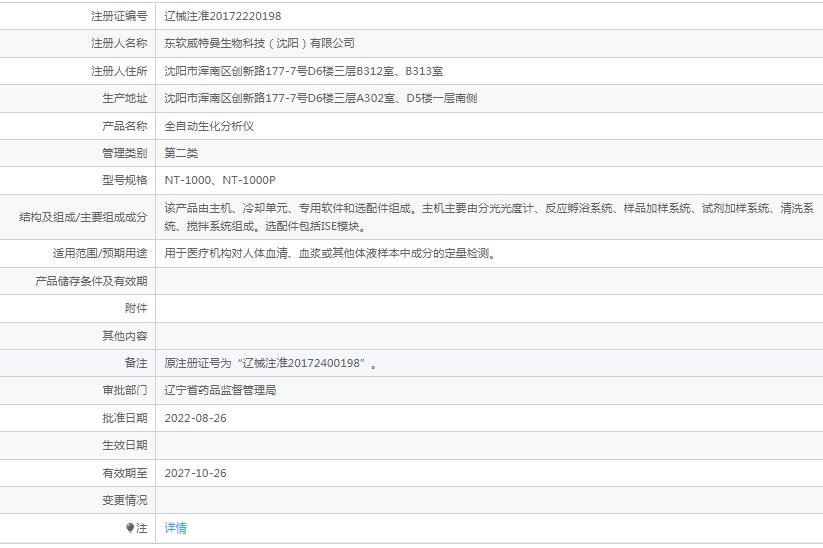The image size is (823, 548).
Task: Click the 注册人住所 label
Action: 119,71
